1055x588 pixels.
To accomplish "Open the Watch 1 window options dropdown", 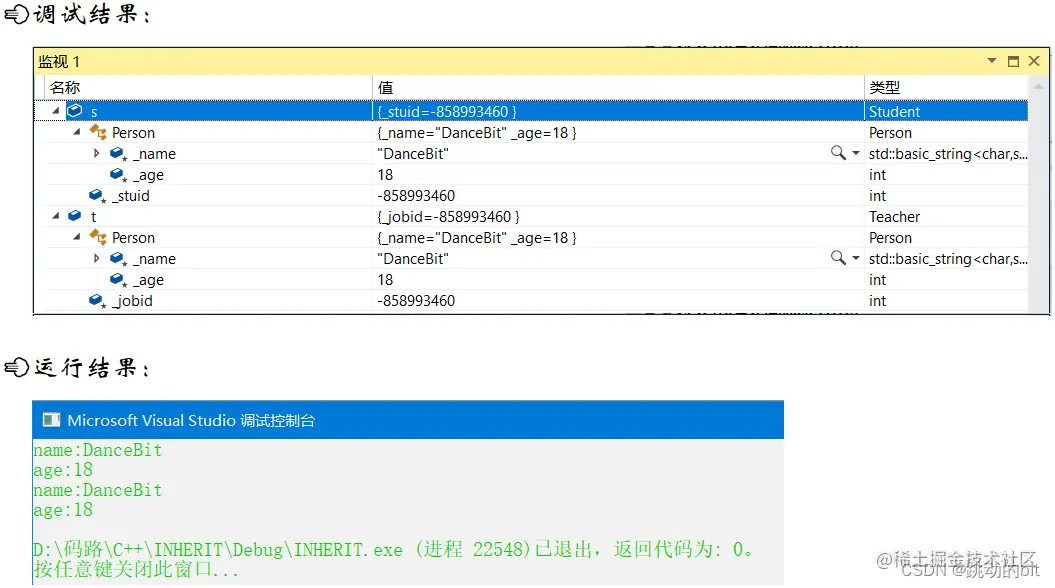I will coord(992,61).
